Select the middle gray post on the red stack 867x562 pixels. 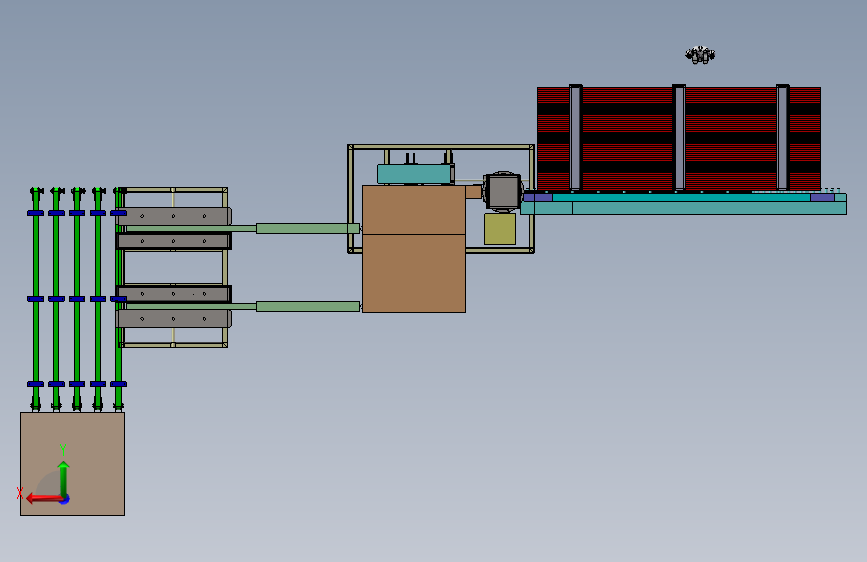coord(679,137)
